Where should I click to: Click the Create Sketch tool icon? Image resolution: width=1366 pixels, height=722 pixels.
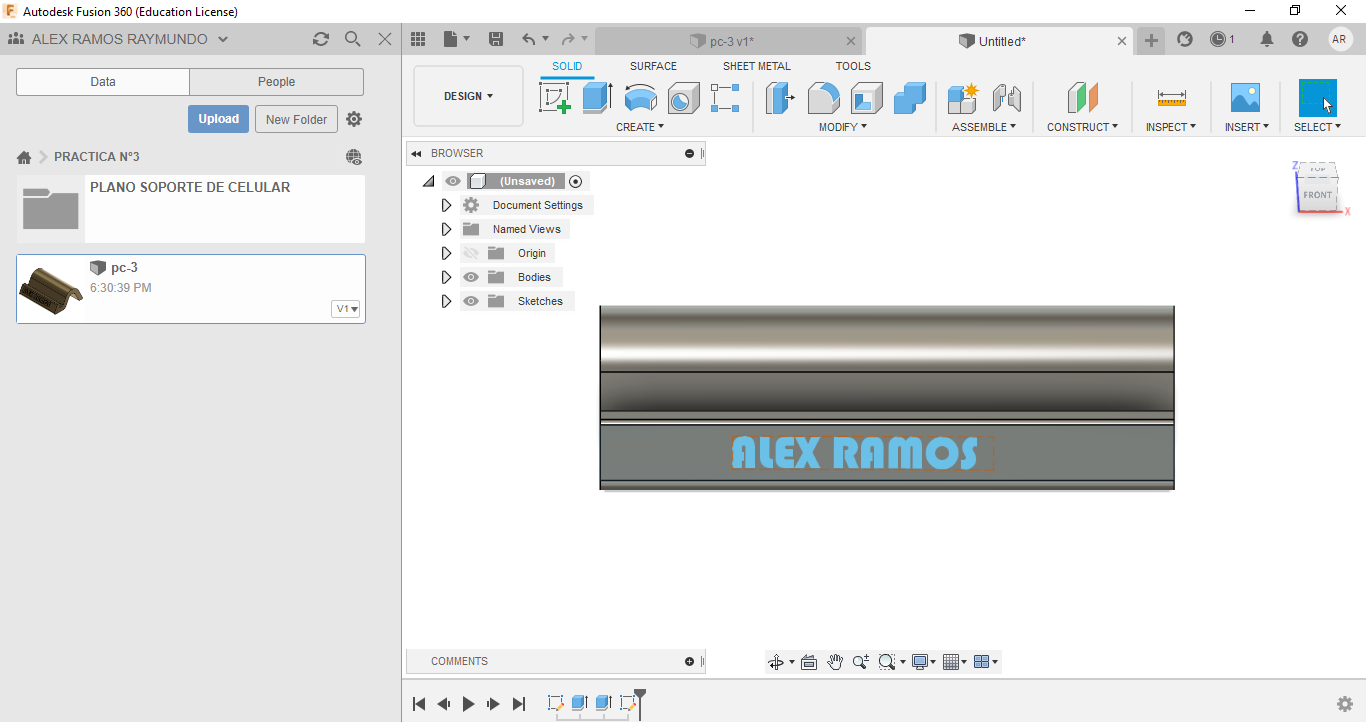pyautogui.click(x=554, y=98)
